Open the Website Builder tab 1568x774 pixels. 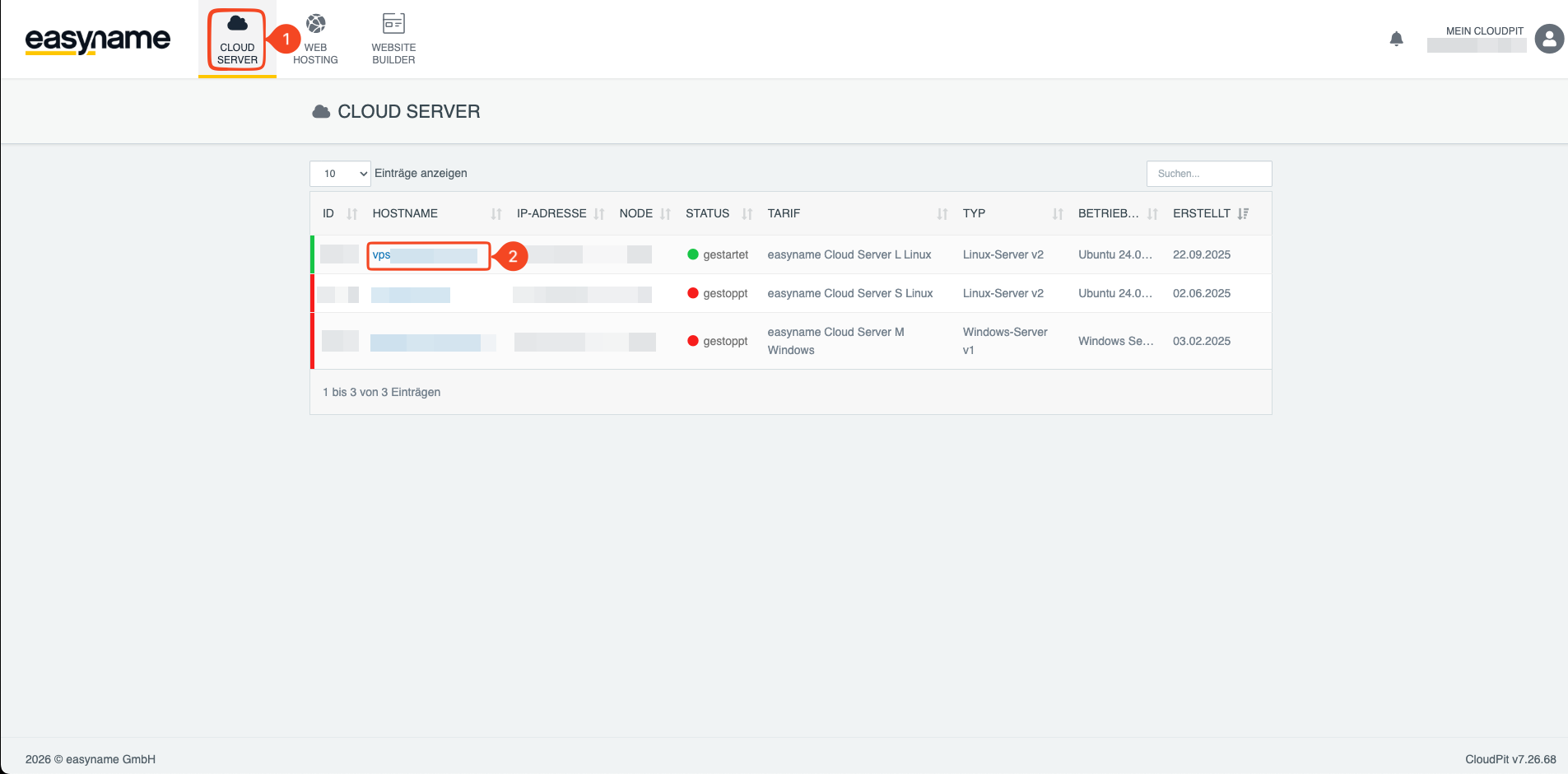393,40
